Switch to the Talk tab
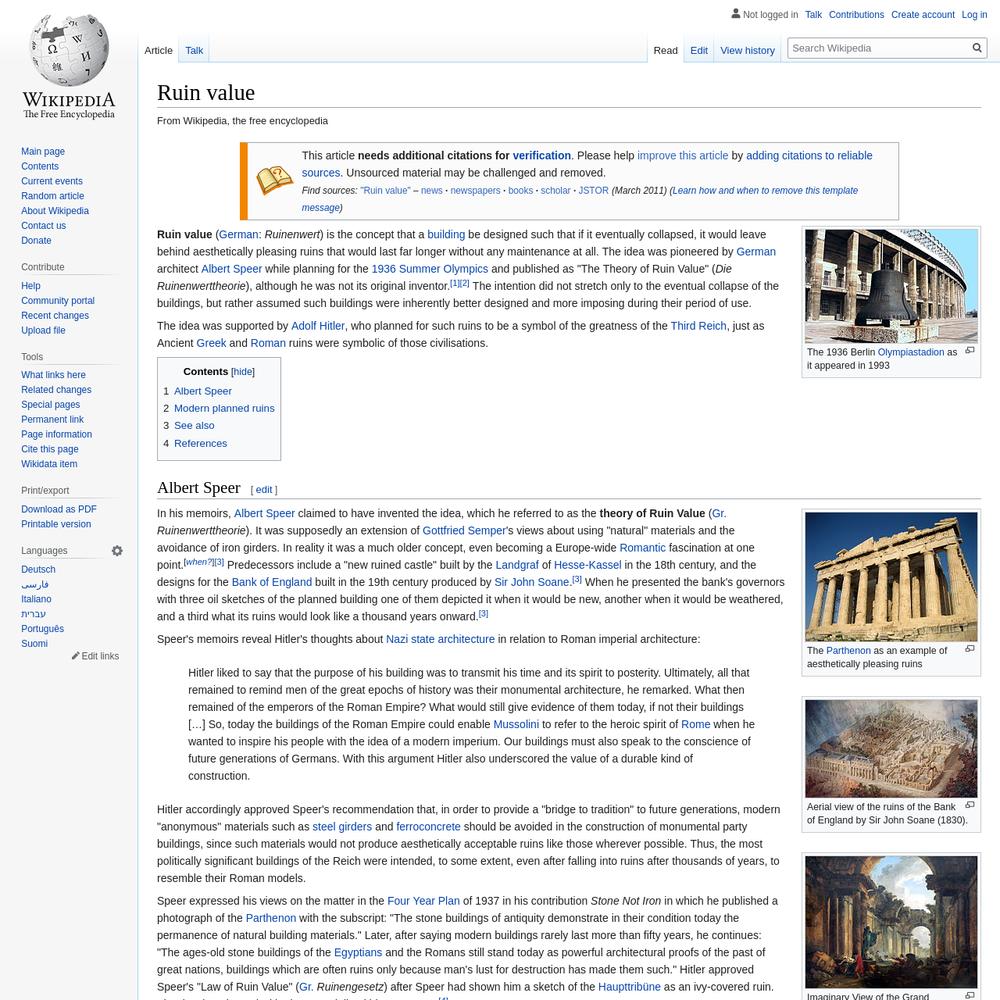Image resolution: width=1000 pixels, height=1000 pixels. coord(194,50)
